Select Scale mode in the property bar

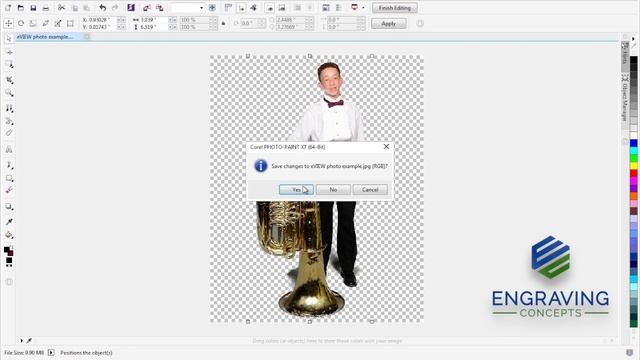tap(33, 24)
